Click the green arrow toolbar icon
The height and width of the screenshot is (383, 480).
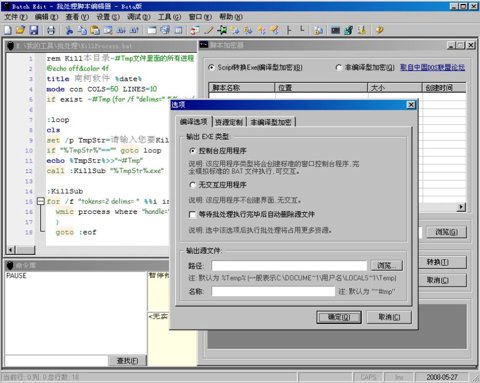point(222,30)
